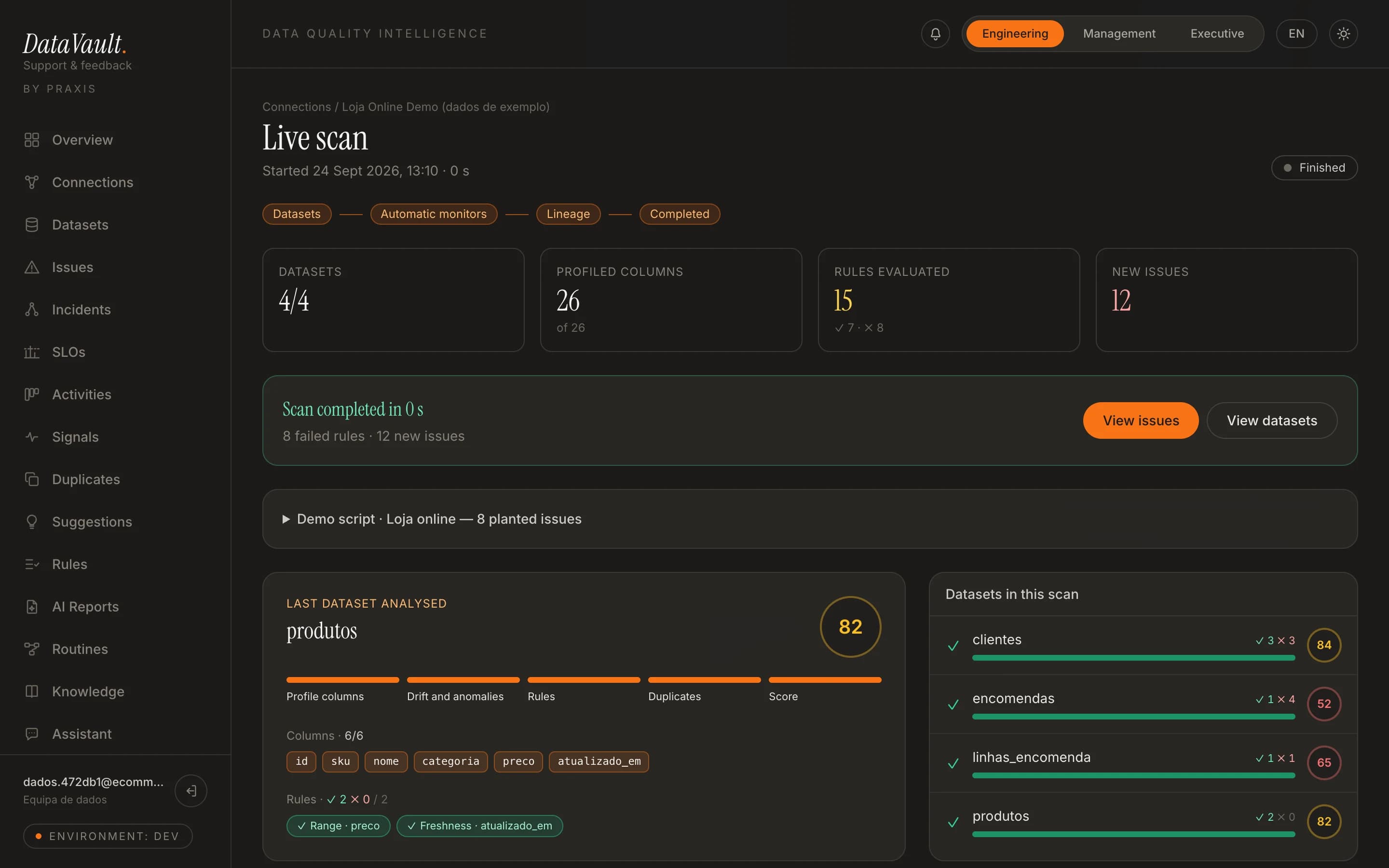Click the Assistant chat icon
Viewport: 1389px width, 868px height.
click(x=31, y=734)
